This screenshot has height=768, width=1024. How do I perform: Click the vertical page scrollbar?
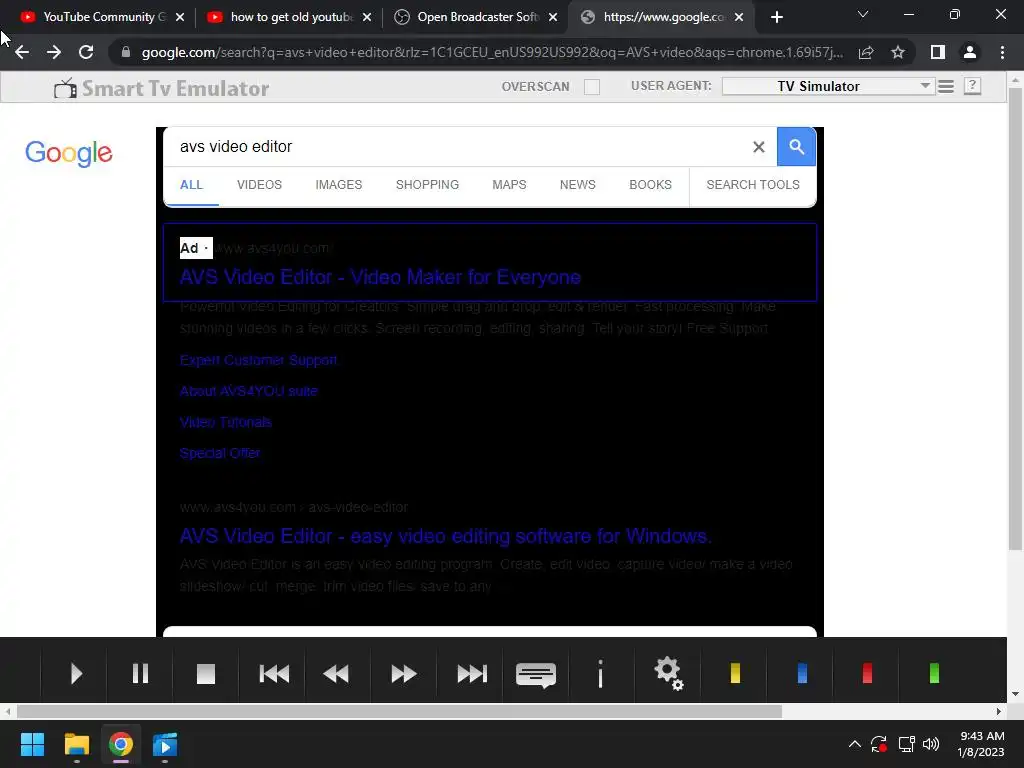[1015, 318]
